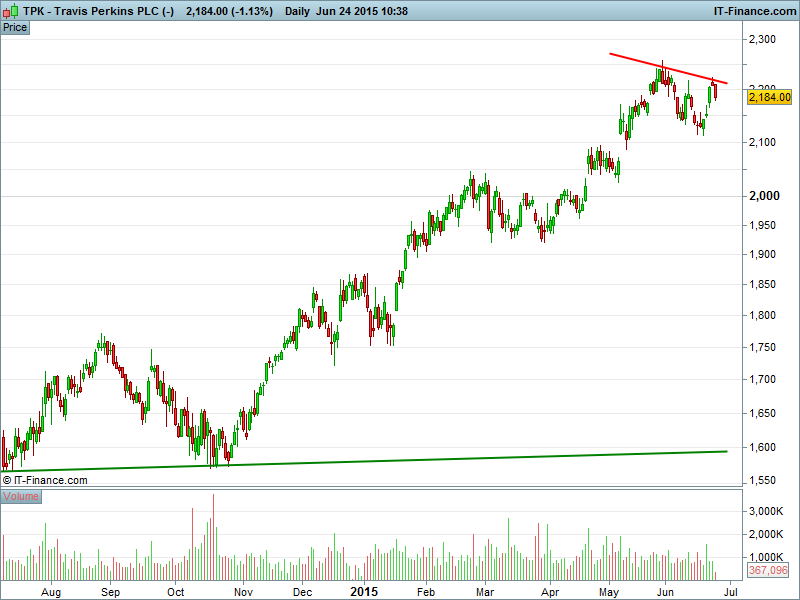Open the IT-Finance.com link at top right

click(x=753, y=11)
